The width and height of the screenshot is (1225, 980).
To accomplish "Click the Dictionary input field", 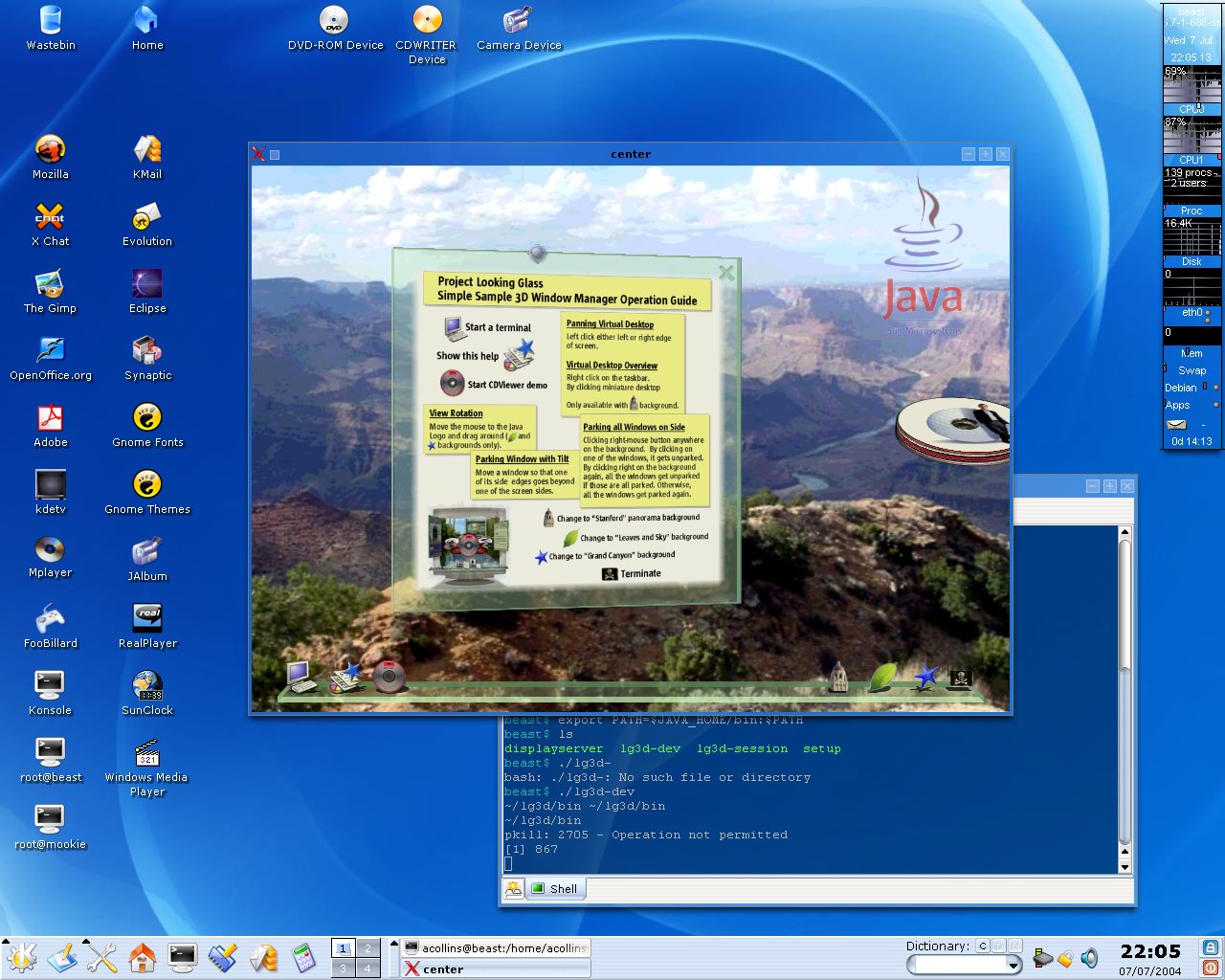I will [x=961, y=966].
